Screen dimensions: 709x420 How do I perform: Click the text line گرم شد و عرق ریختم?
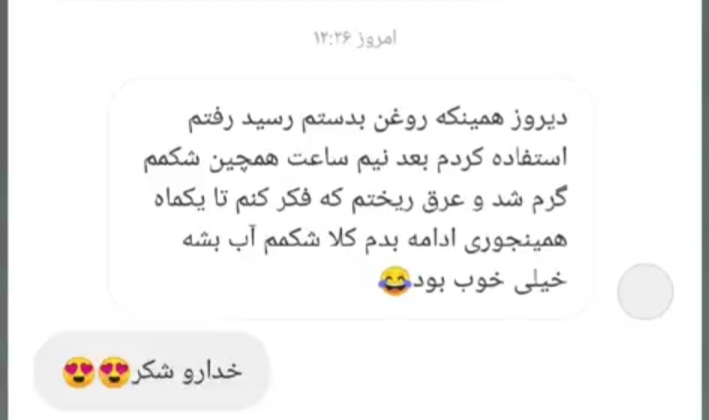[360, 199]
